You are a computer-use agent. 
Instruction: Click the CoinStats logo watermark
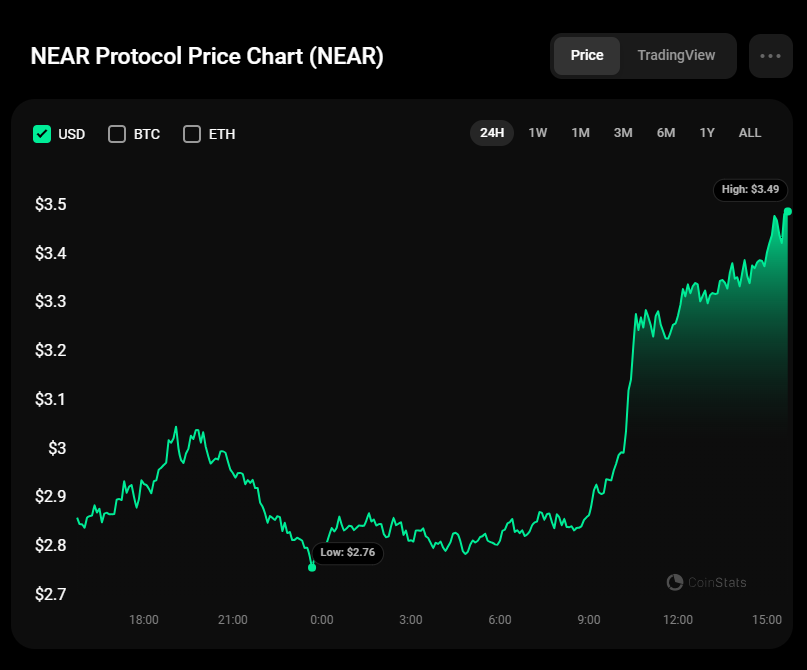click(x=706, y=582)
